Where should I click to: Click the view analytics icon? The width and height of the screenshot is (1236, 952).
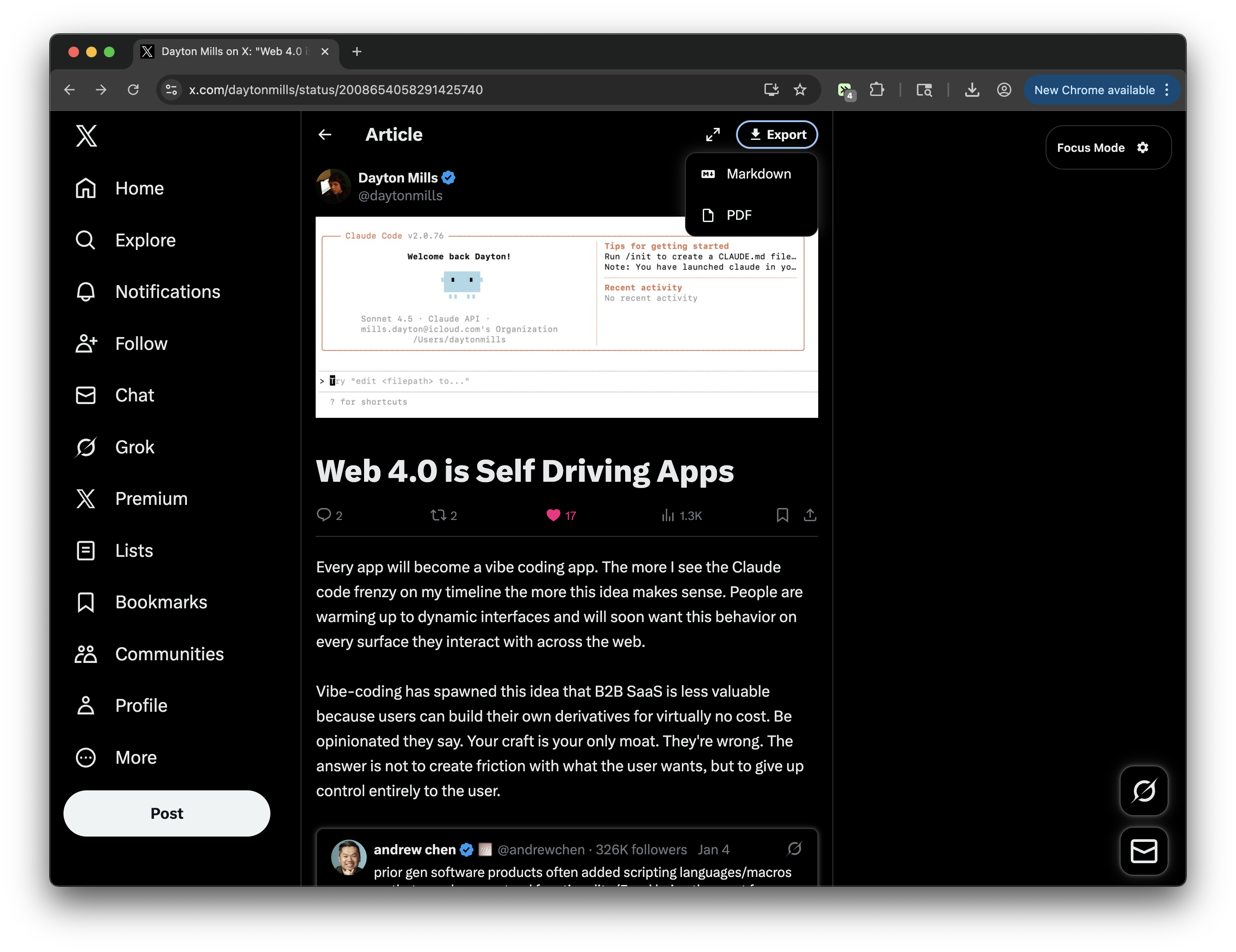click(x=668, y=515)
